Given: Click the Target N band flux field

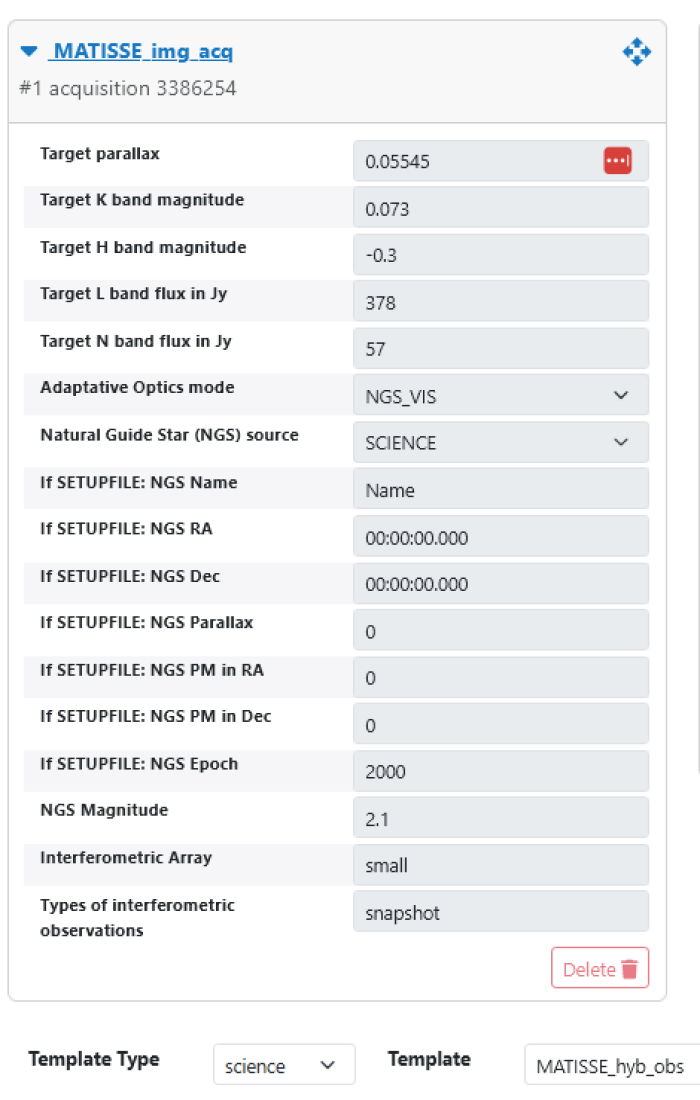Looking at the screenshot, I should pyautogui.click(x=500, y=348).
